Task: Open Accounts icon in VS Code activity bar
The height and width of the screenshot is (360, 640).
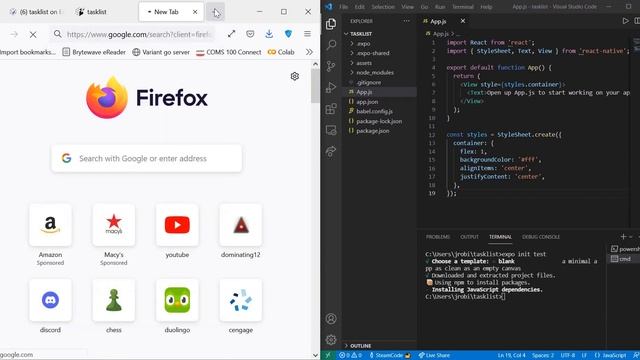Action: (x=331, y=318)
